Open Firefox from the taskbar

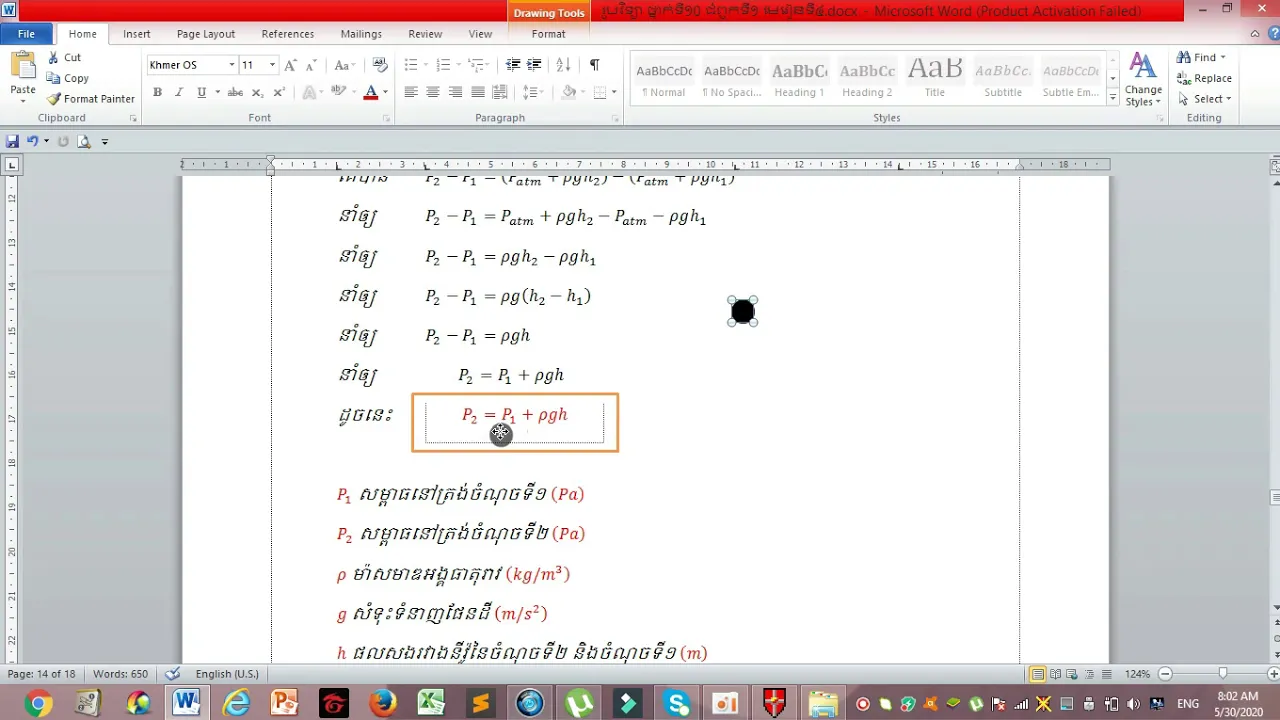click(383, 704)
